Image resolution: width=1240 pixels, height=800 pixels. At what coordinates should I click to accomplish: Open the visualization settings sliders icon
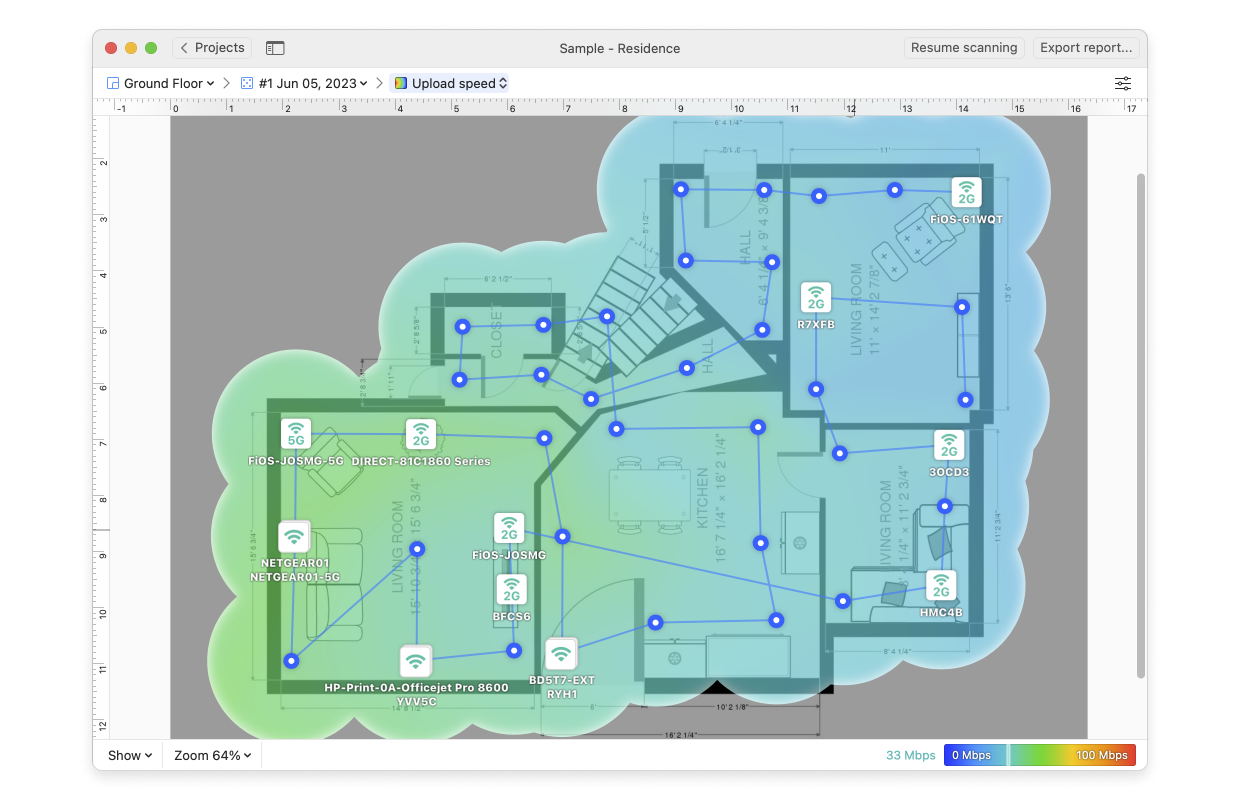1123,83
